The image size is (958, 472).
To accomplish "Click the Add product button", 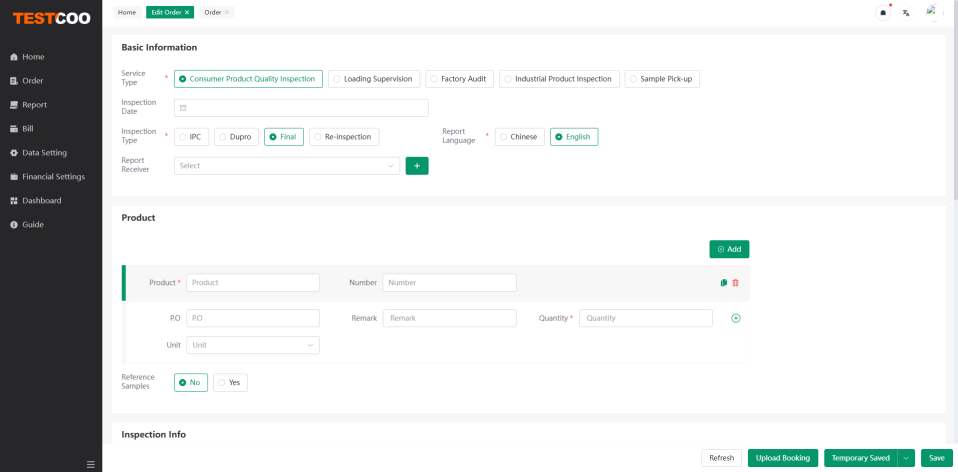I will coord(729,249).
